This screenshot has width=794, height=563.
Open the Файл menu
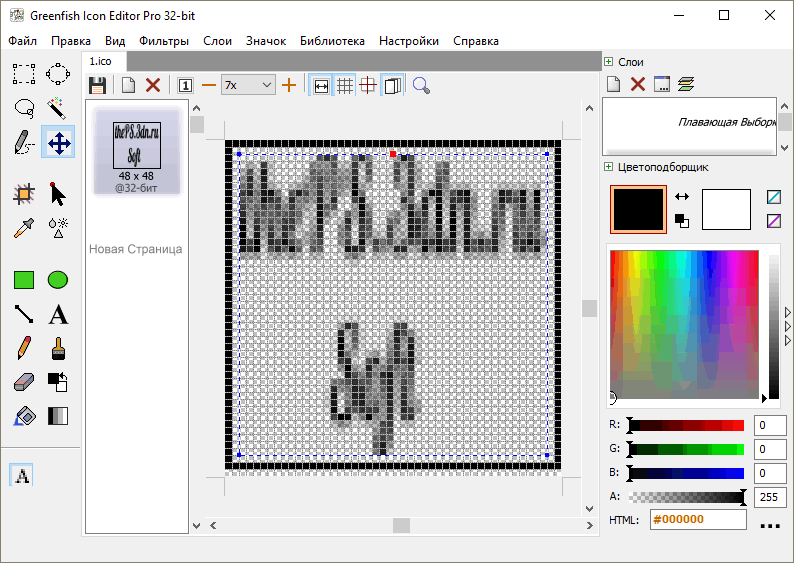[22, 41]
